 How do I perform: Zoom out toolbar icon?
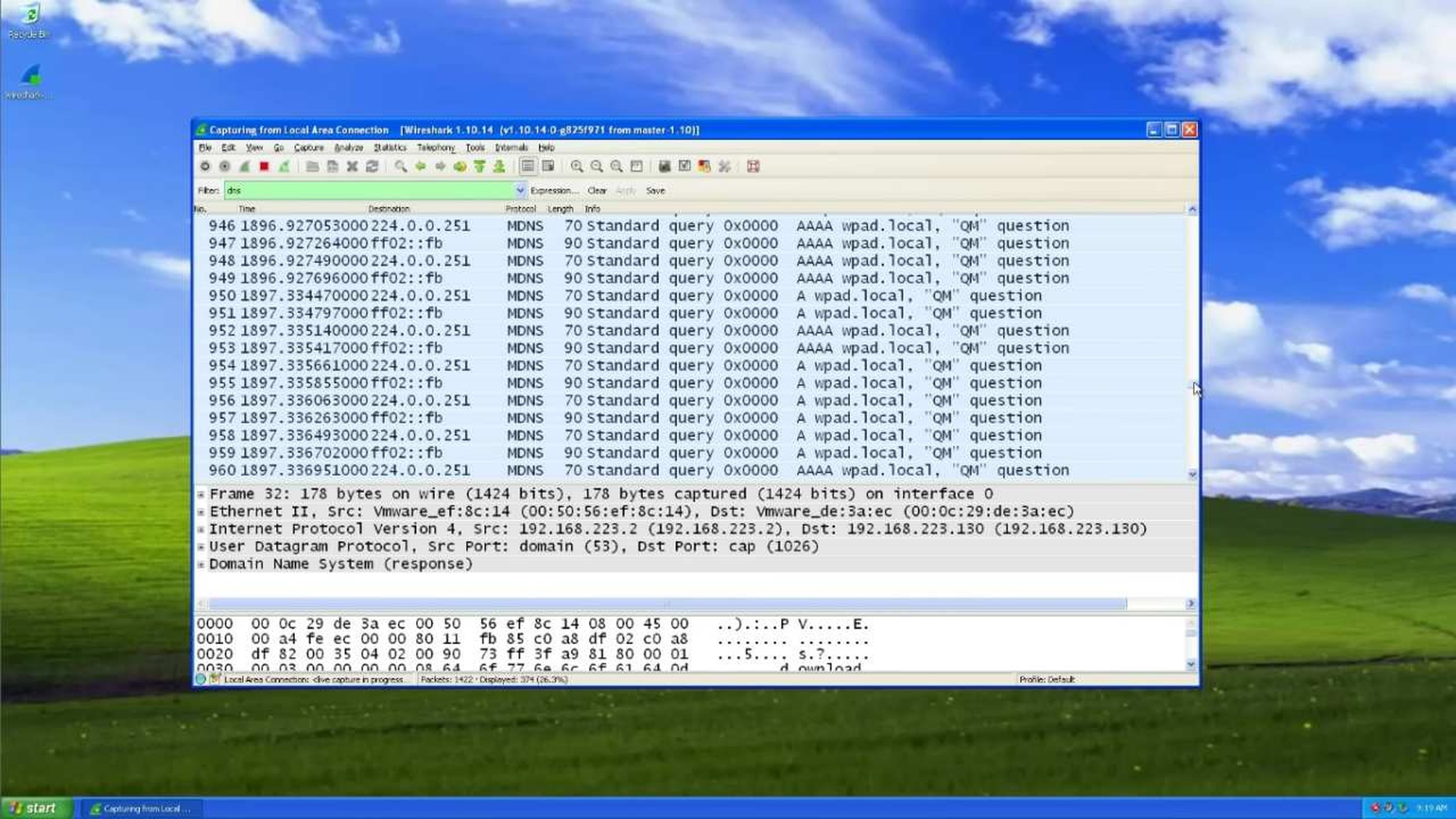(596, 166)
